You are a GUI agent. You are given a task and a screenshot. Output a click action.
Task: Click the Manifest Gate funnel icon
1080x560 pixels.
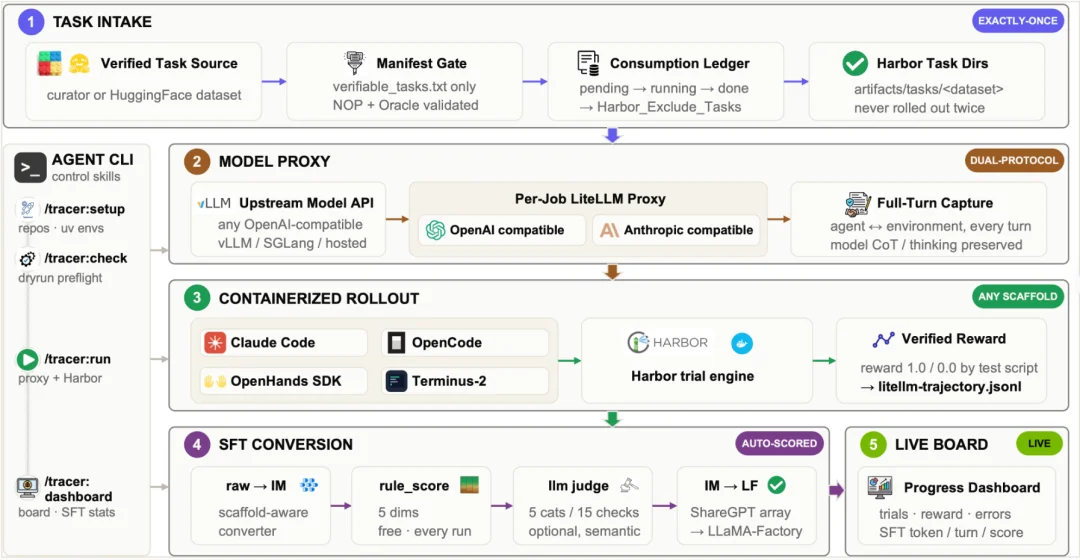click(x=354, y=63)
